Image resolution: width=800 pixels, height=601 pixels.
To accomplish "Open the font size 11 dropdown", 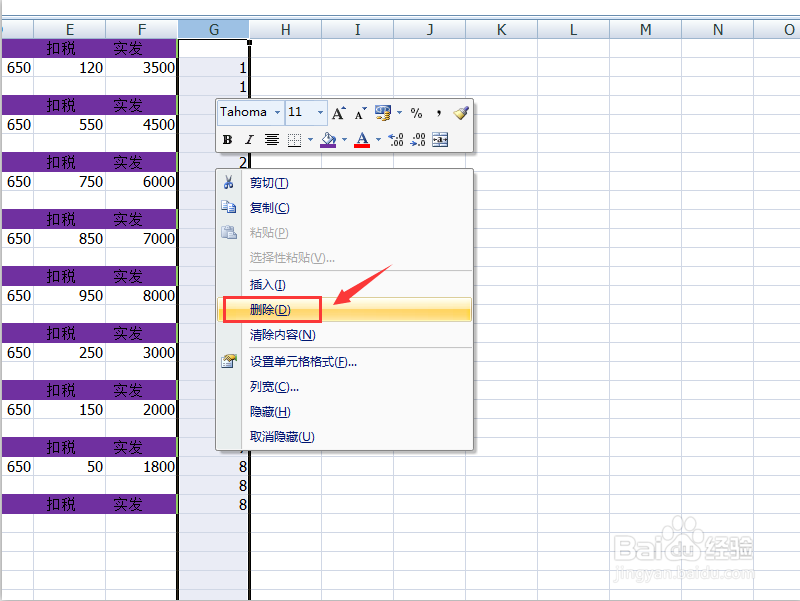I will coord(320,112).
